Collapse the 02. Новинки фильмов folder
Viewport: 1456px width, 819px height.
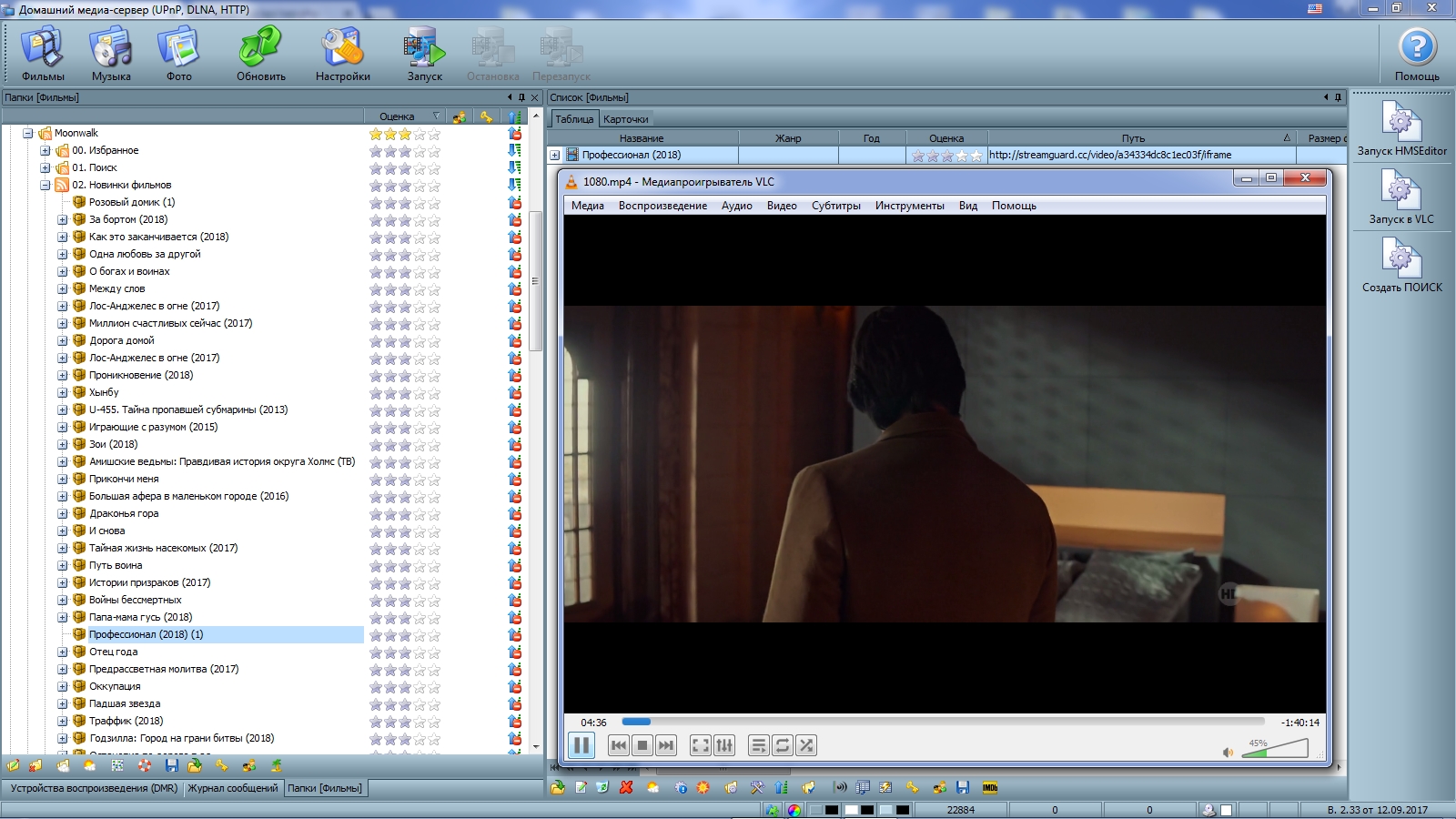[45, 185]
